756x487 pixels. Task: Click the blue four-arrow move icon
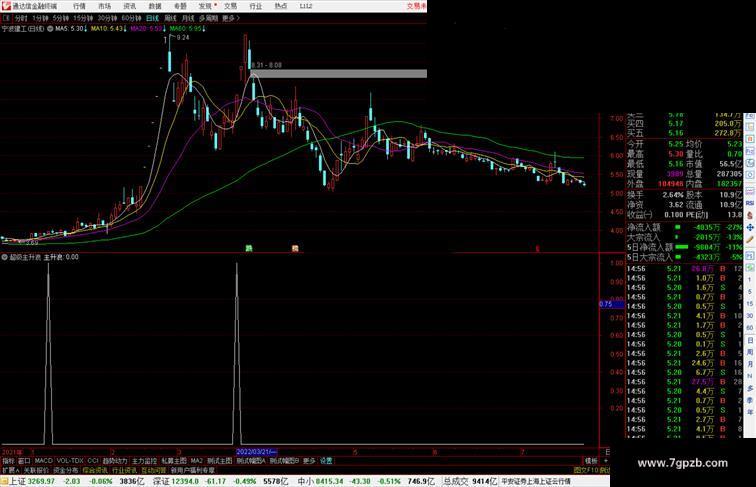(x=750, y=227)
